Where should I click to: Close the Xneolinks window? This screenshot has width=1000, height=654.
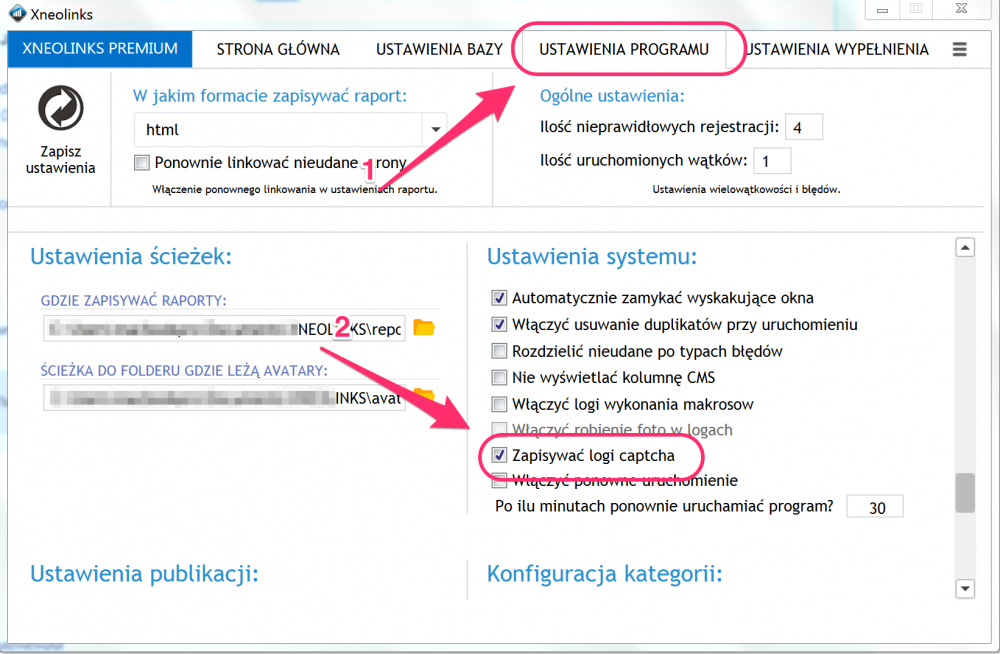[x=962, y=9]
